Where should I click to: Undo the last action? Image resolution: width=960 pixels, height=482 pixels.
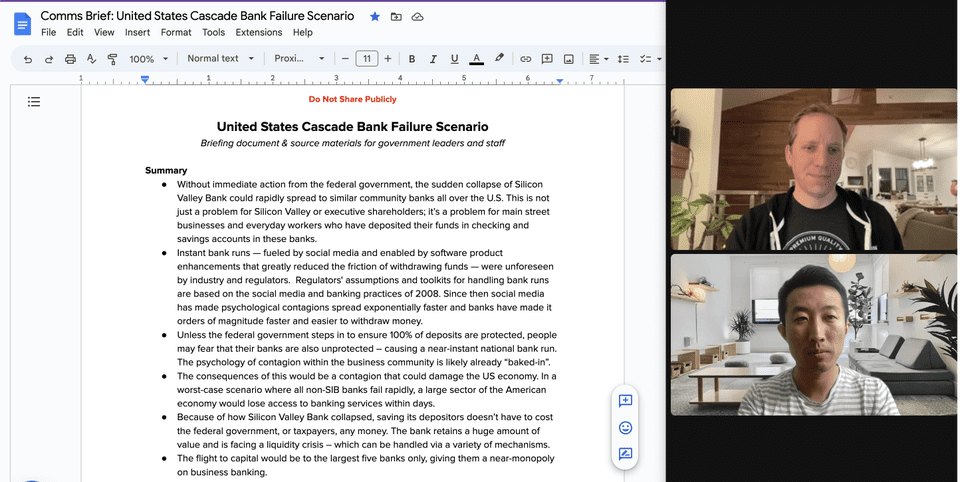[x=28, y=59]
